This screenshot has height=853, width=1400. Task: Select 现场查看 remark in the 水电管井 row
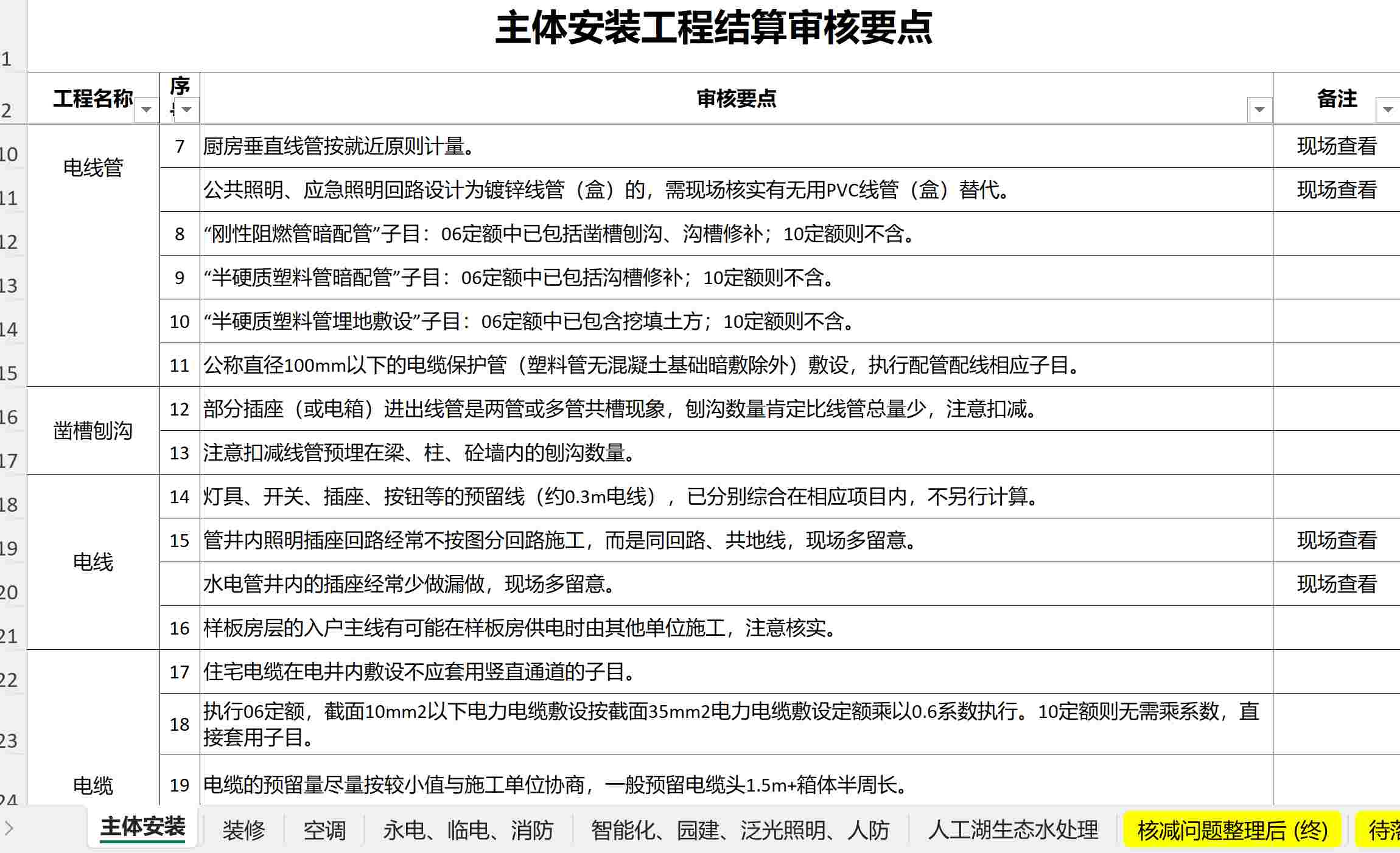[1337, 584]
